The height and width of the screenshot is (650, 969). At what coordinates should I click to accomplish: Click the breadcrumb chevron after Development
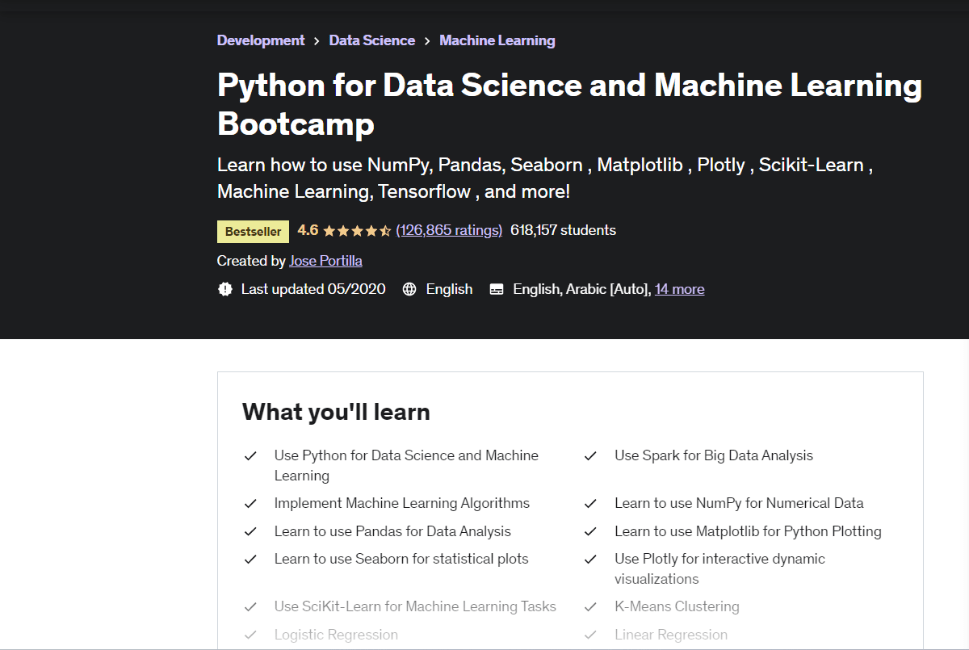click(317, 41)
